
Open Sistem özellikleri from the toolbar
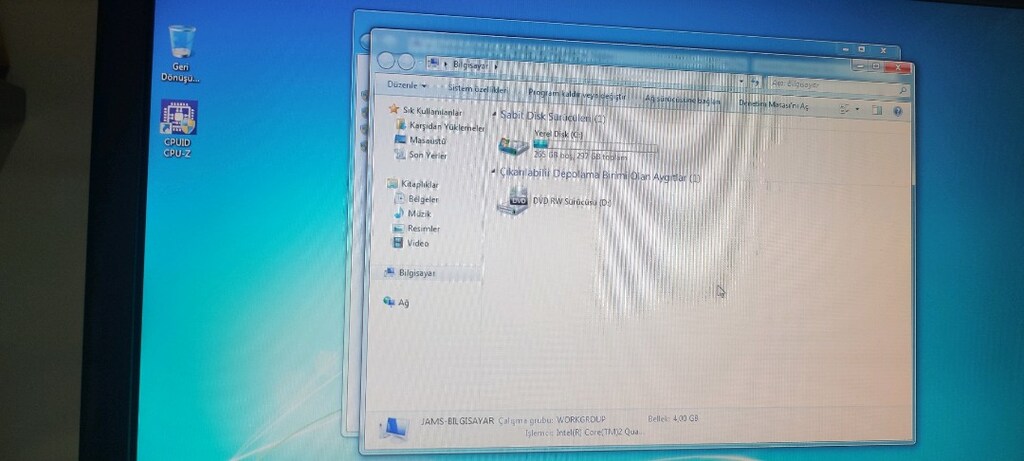[x=477, y=89]
